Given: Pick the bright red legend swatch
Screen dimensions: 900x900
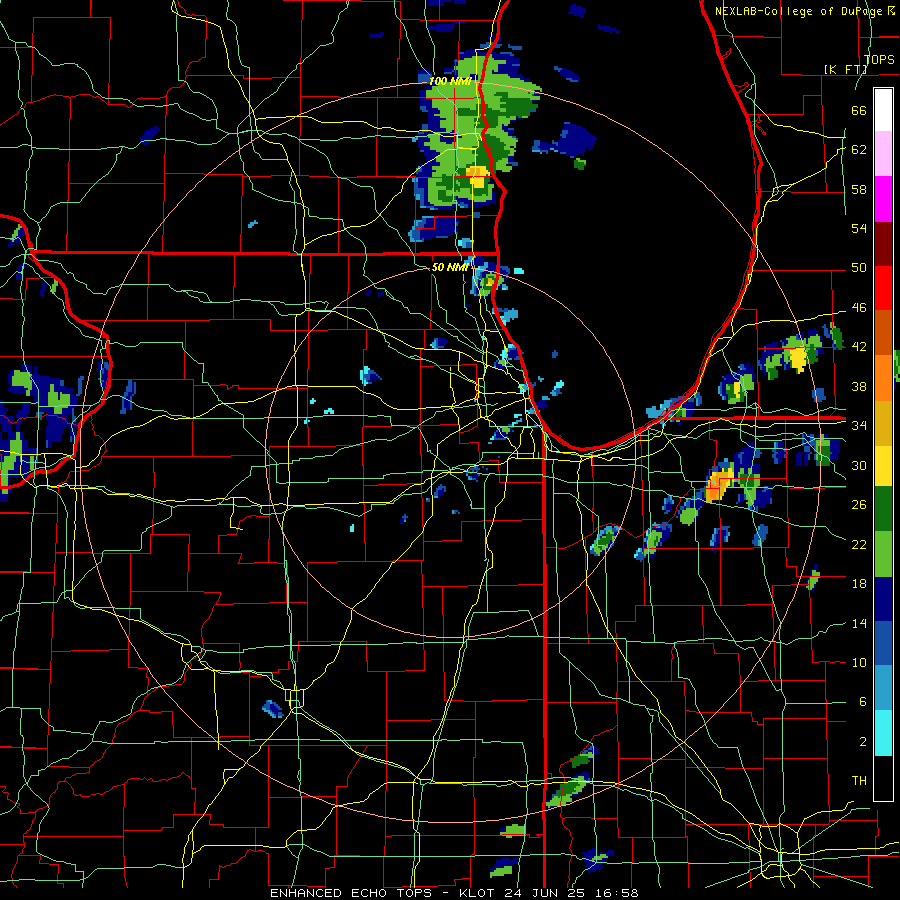Looking at the screenshot, I should (883, 288).
